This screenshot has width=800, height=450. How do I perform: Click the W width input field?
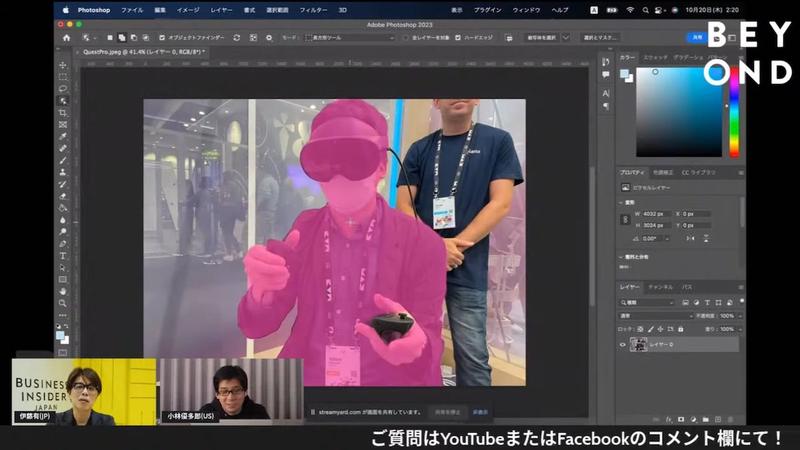click(656, 214)
